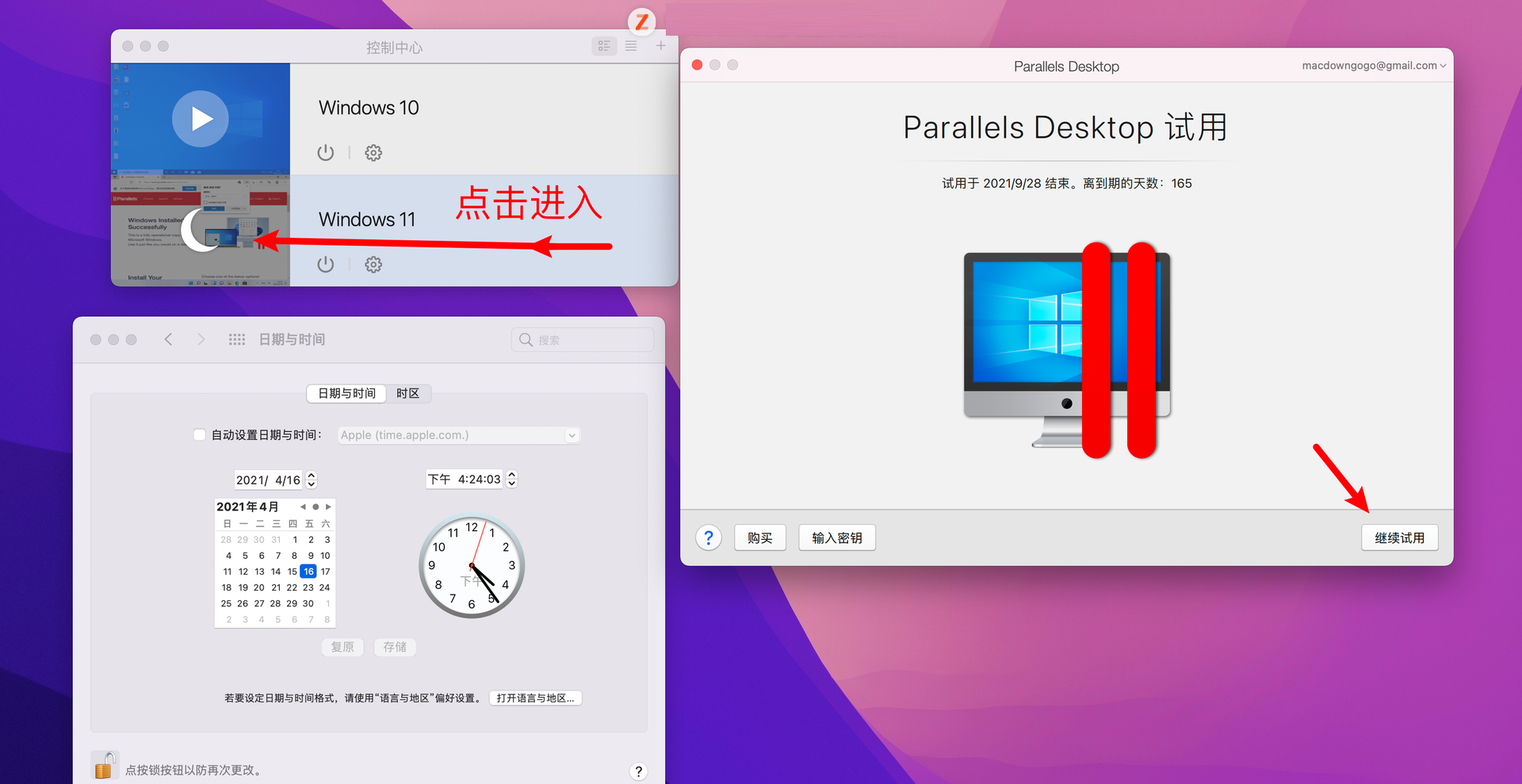1522x784 pixels.
Task: Go to next month in calendar
Action: [x=327, y=506]
